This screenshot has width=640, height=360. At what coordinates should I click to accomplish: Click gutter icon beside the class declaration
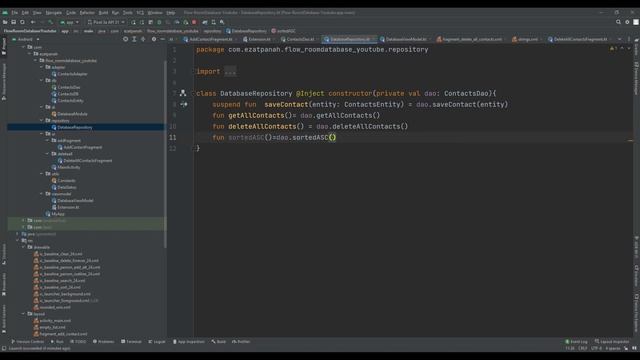(x=183, y=93)
